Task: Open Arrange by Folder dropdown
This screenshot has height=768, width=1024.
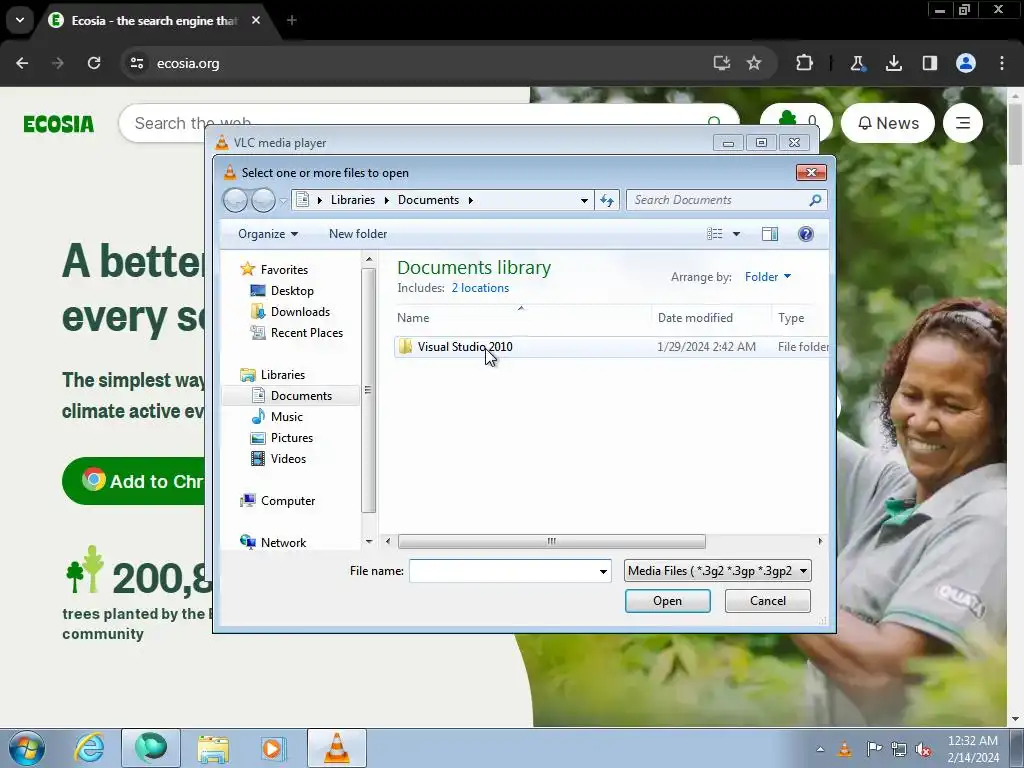Action: 768,277
